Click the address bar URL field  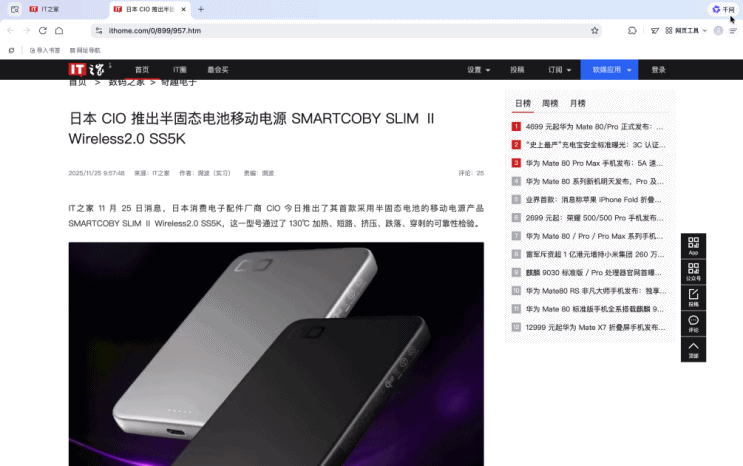click(346, 30)
